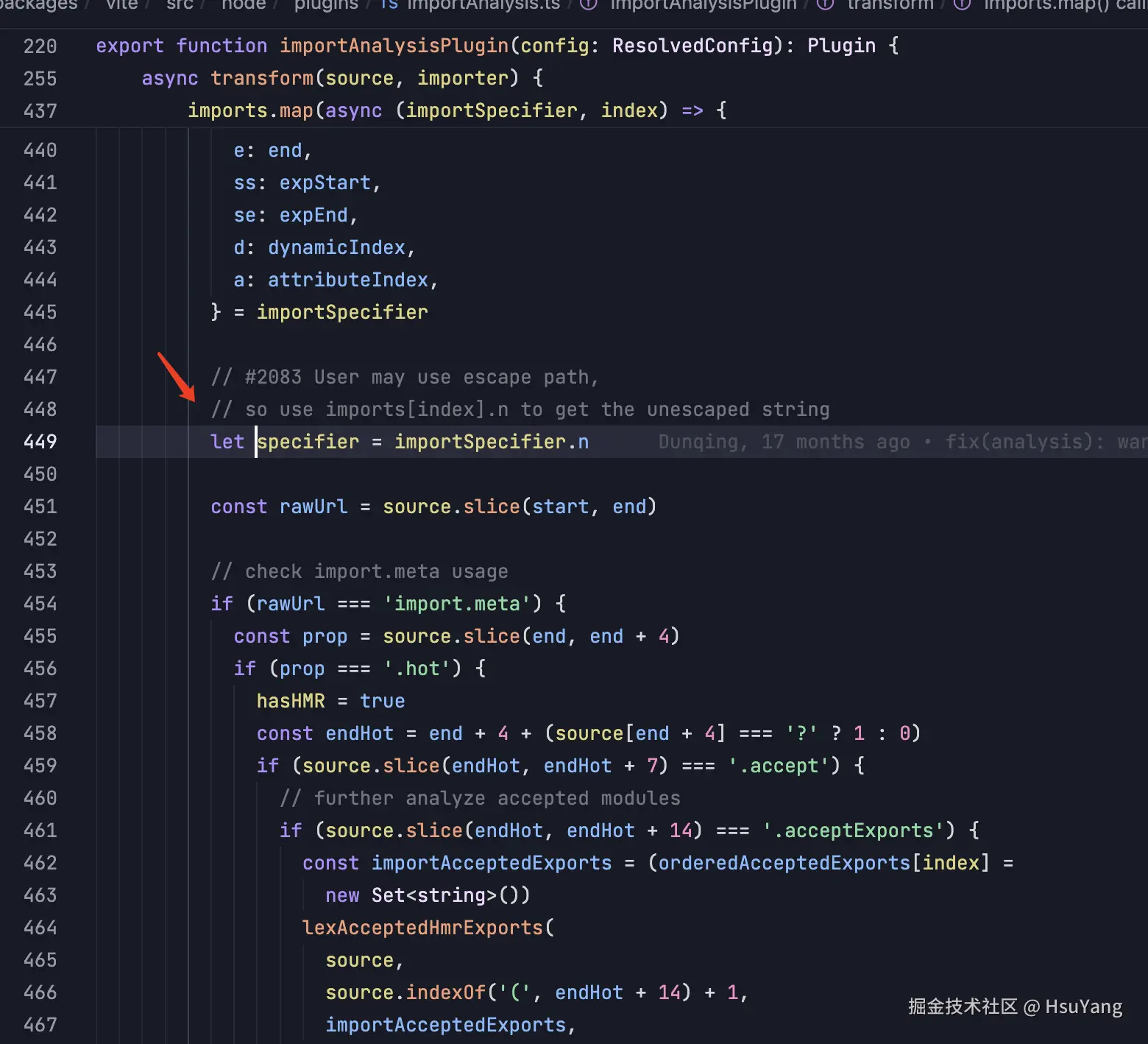Click line number 467 in gutter
Image resolution: width=1148 pixels, height=1044 pixels.
point(40,1025)
